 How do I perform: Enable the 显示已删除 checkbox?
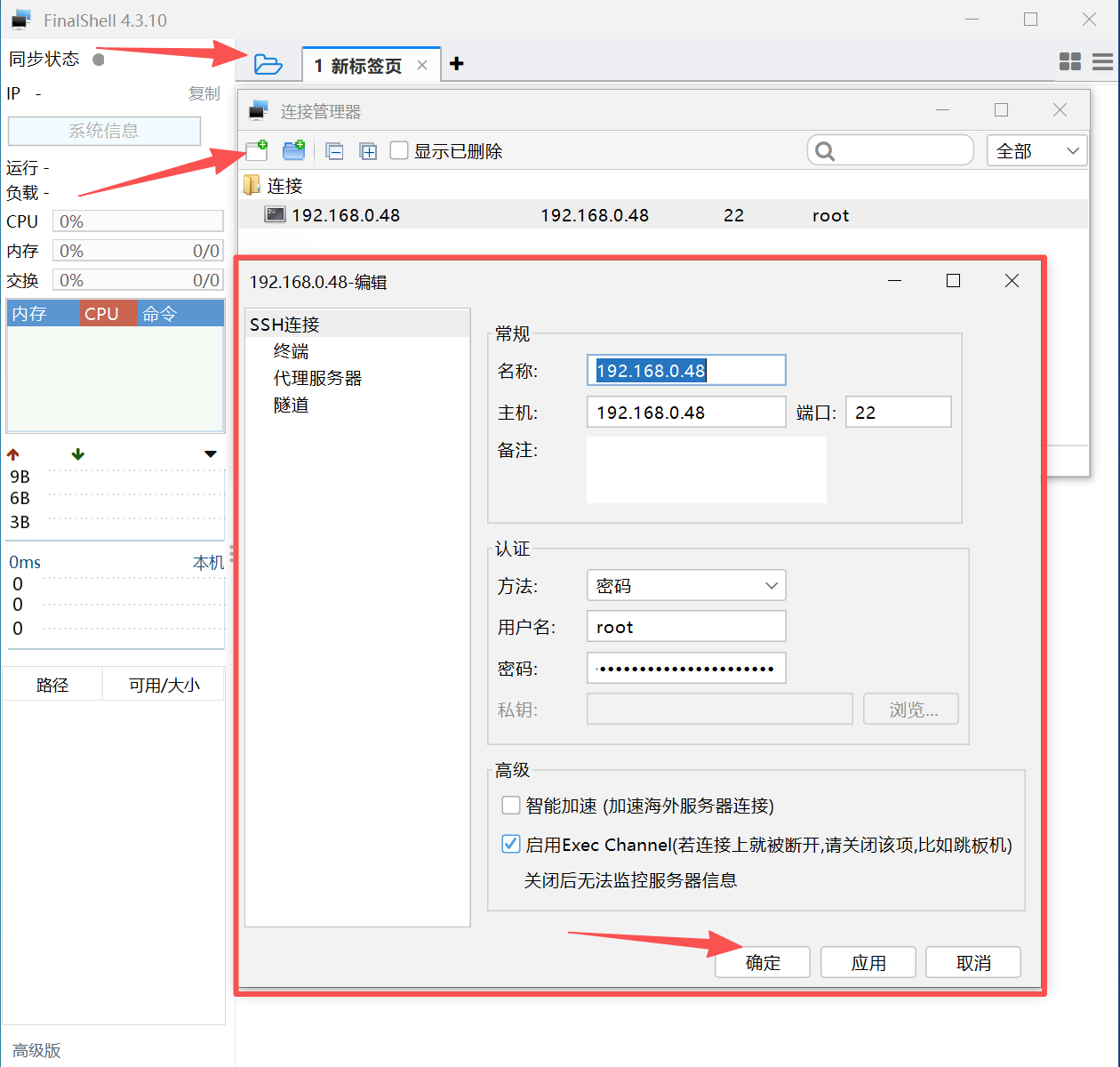(x=400, y=151)
